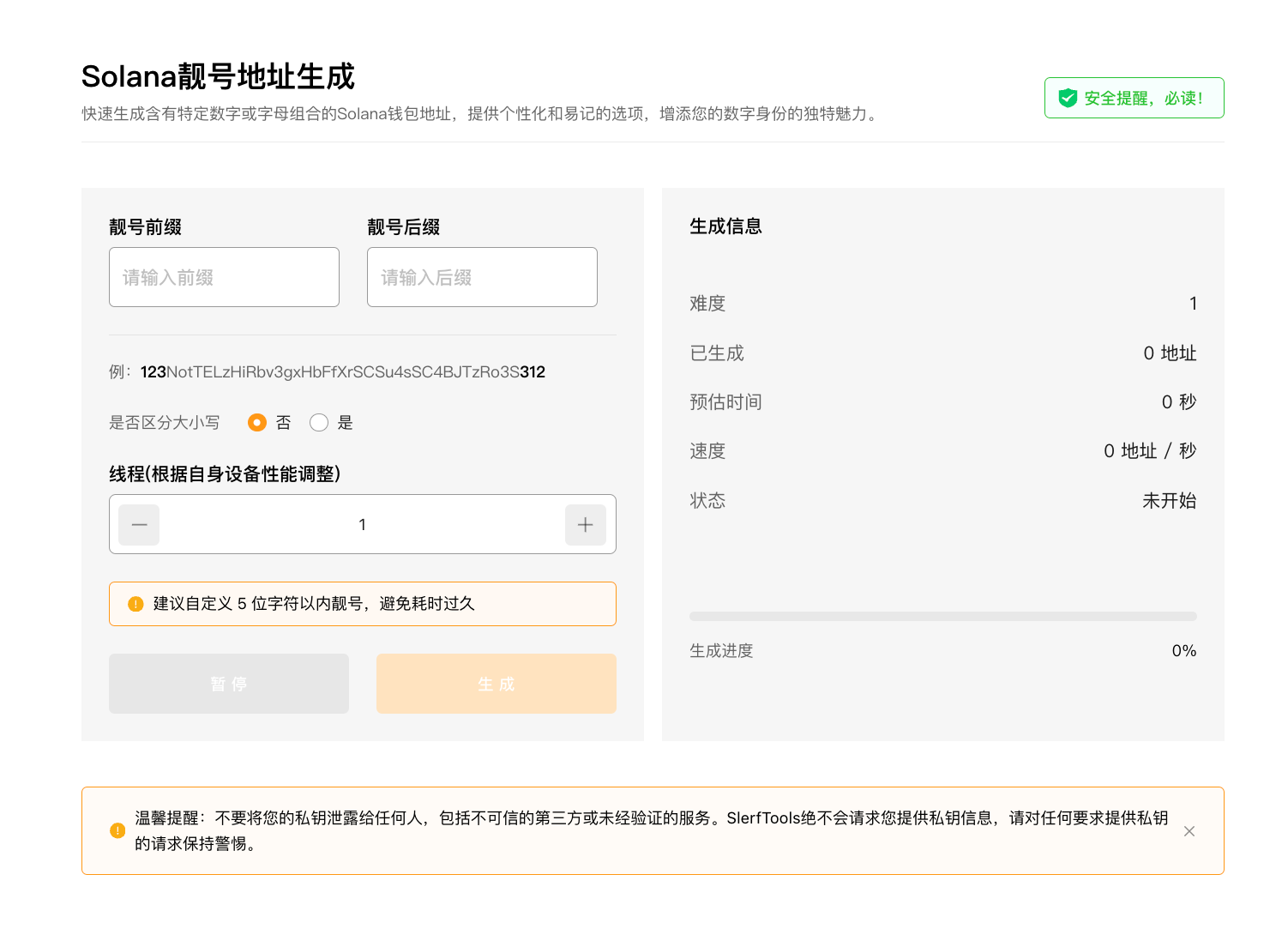Click the 暂停 button

pos(229,684)
